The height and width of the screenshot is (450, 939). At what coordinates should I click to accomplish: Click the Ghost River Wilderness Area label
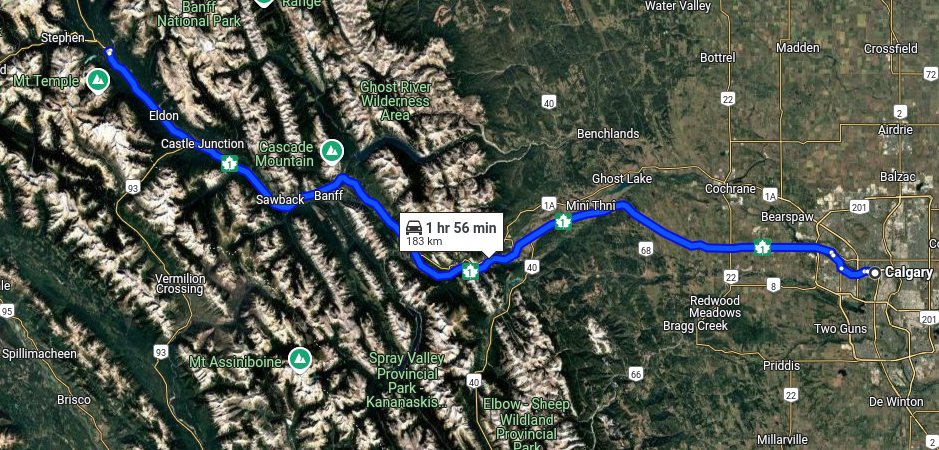pos(395,101)
